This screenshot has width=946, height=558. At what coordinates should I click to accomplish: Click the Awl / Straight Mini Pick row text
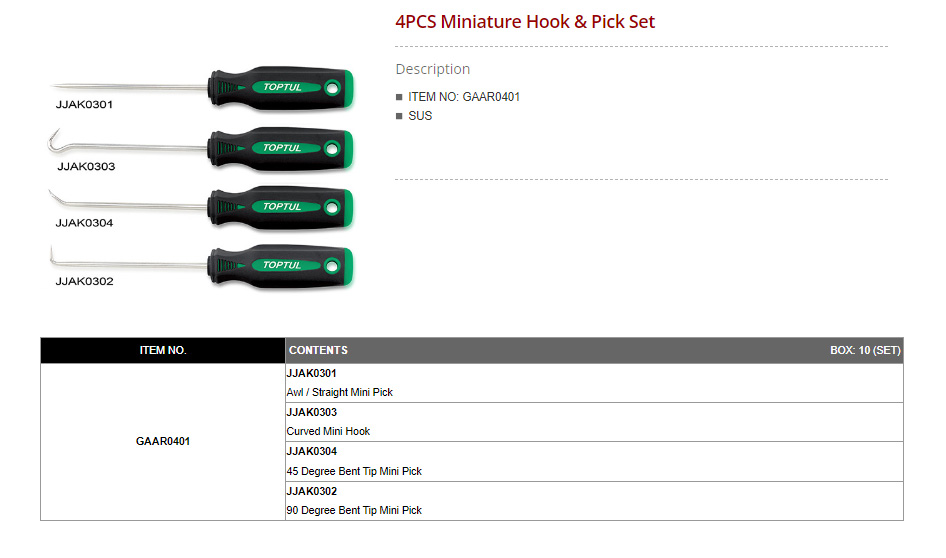(340, 392)
